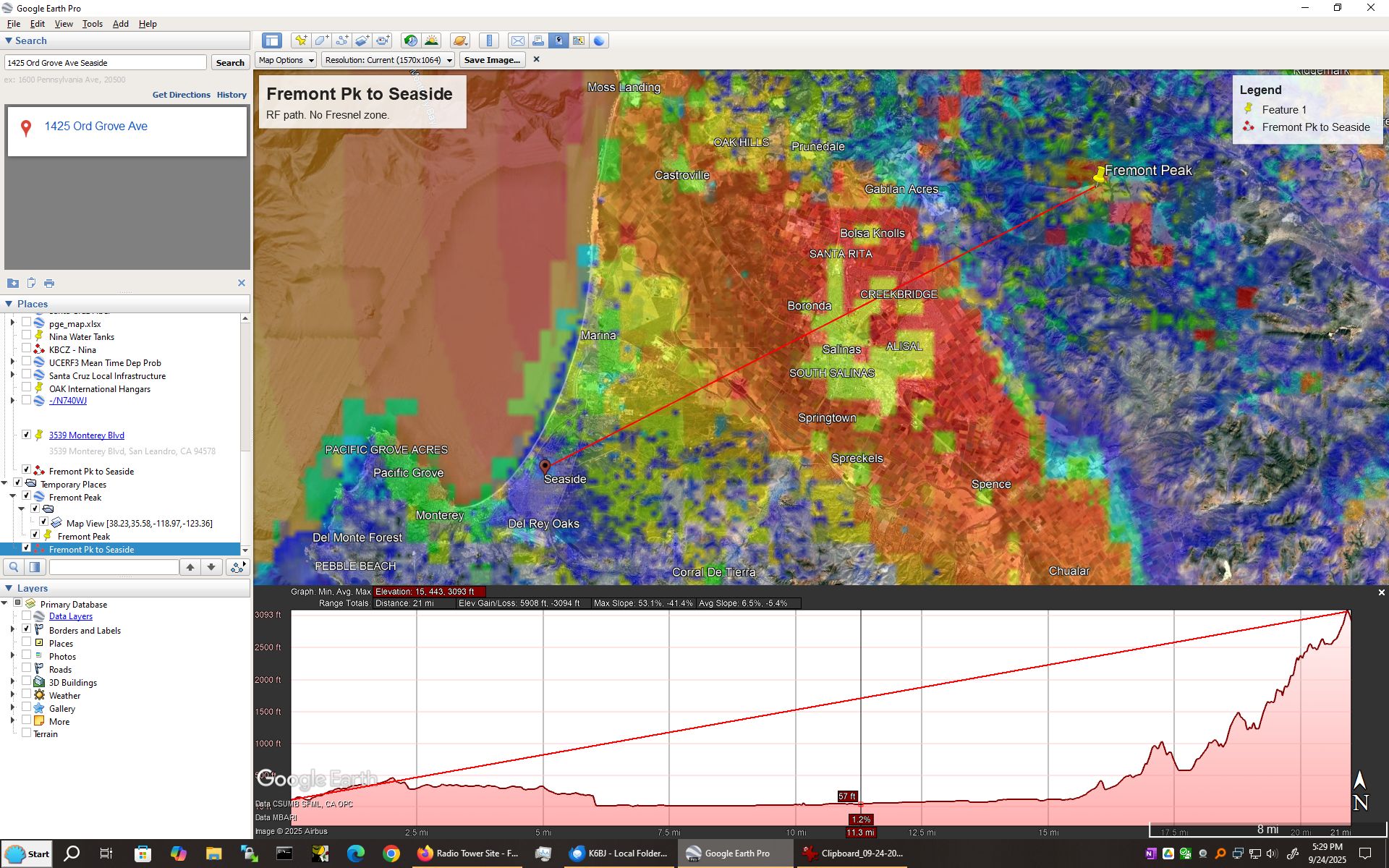The image size is (1389, 868).
Task: Open the historical imagery clock tool
Action: point(410,41)
